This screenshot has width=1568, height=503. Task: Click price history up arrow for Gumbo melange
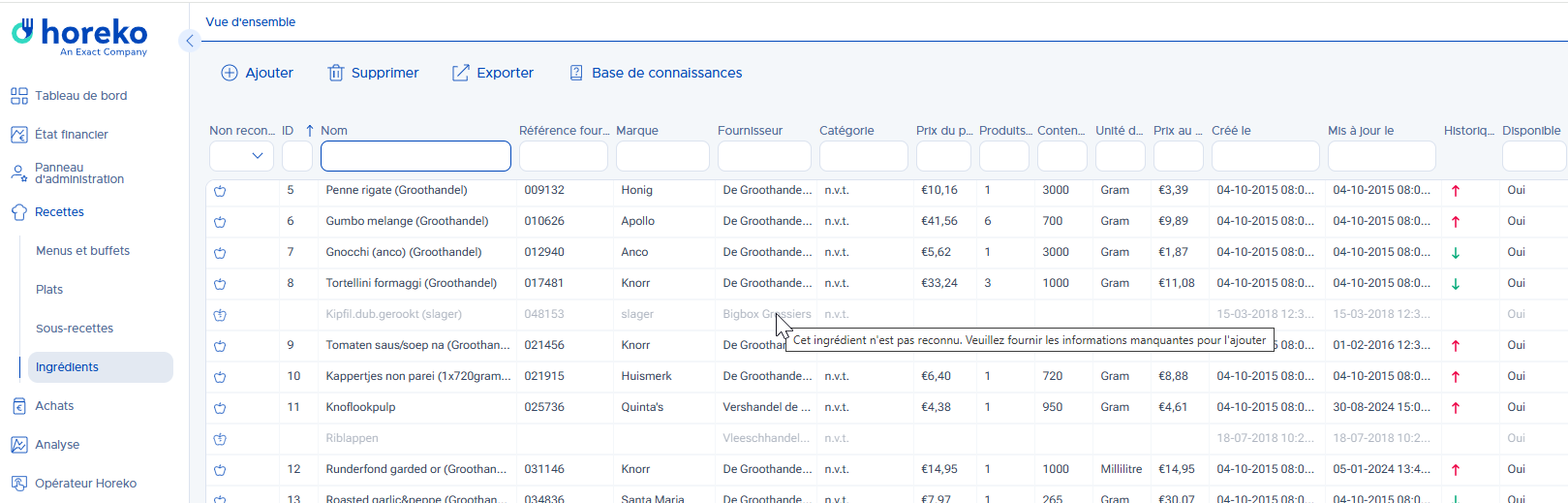pyautogui.click(x=1456, y=222)
